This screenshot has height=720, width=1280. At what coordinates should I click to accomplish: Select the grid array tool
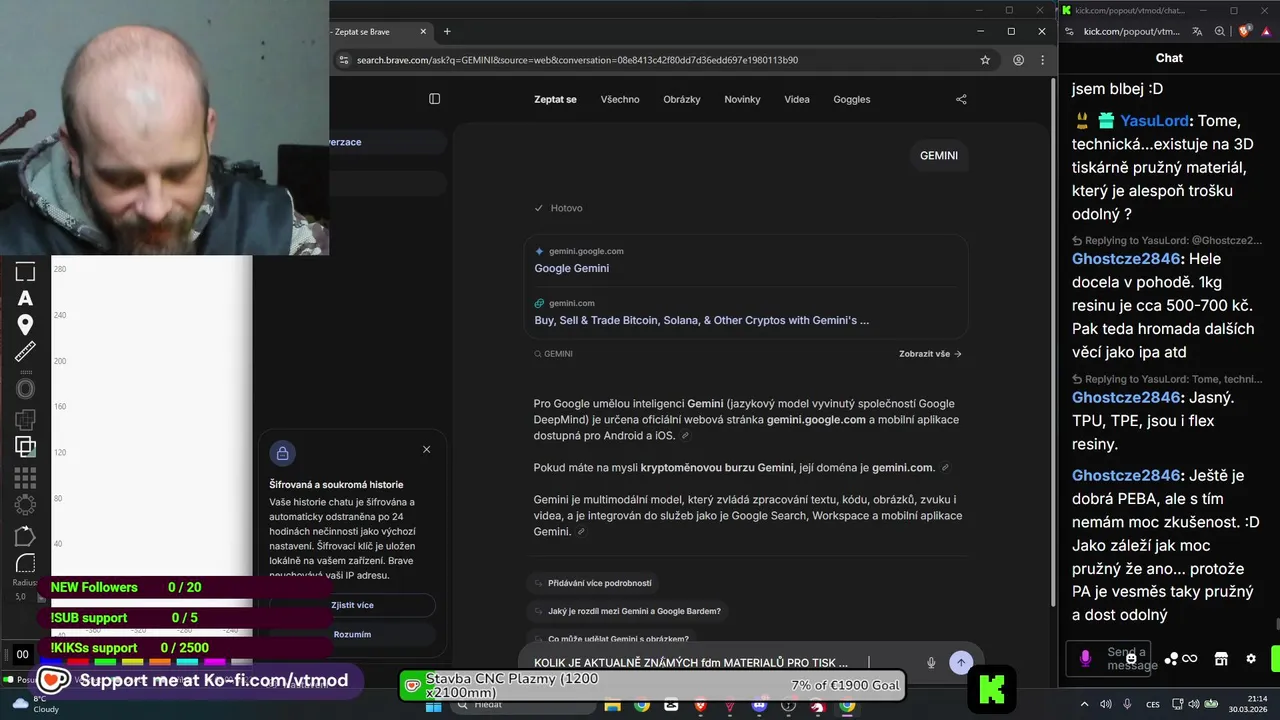[x=25, y=477]
